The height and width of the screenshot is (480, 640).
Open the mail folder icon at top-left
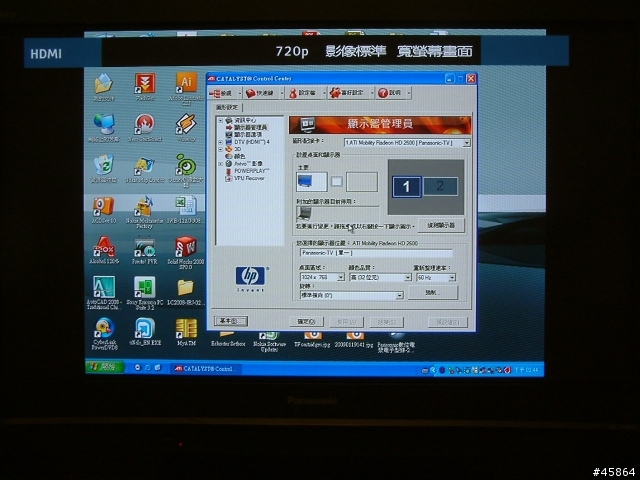click(104, 83)
